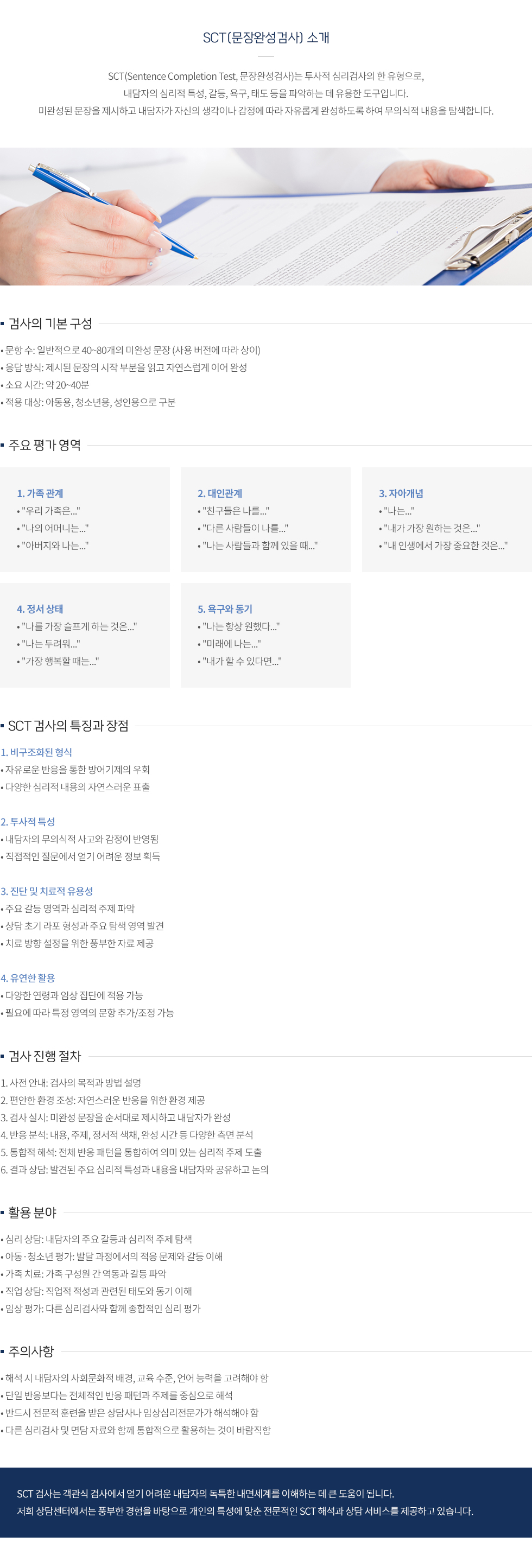
Task: Select the "검사 진행 절차" section heading
Action: [x=45, y=1056]
